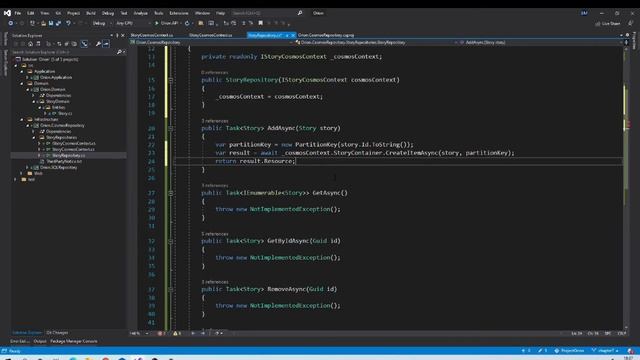Click Collapse All icon in Solution Explorer
Image resolution: width=640 pixels, height=360 pixels.
click(67, 44)
